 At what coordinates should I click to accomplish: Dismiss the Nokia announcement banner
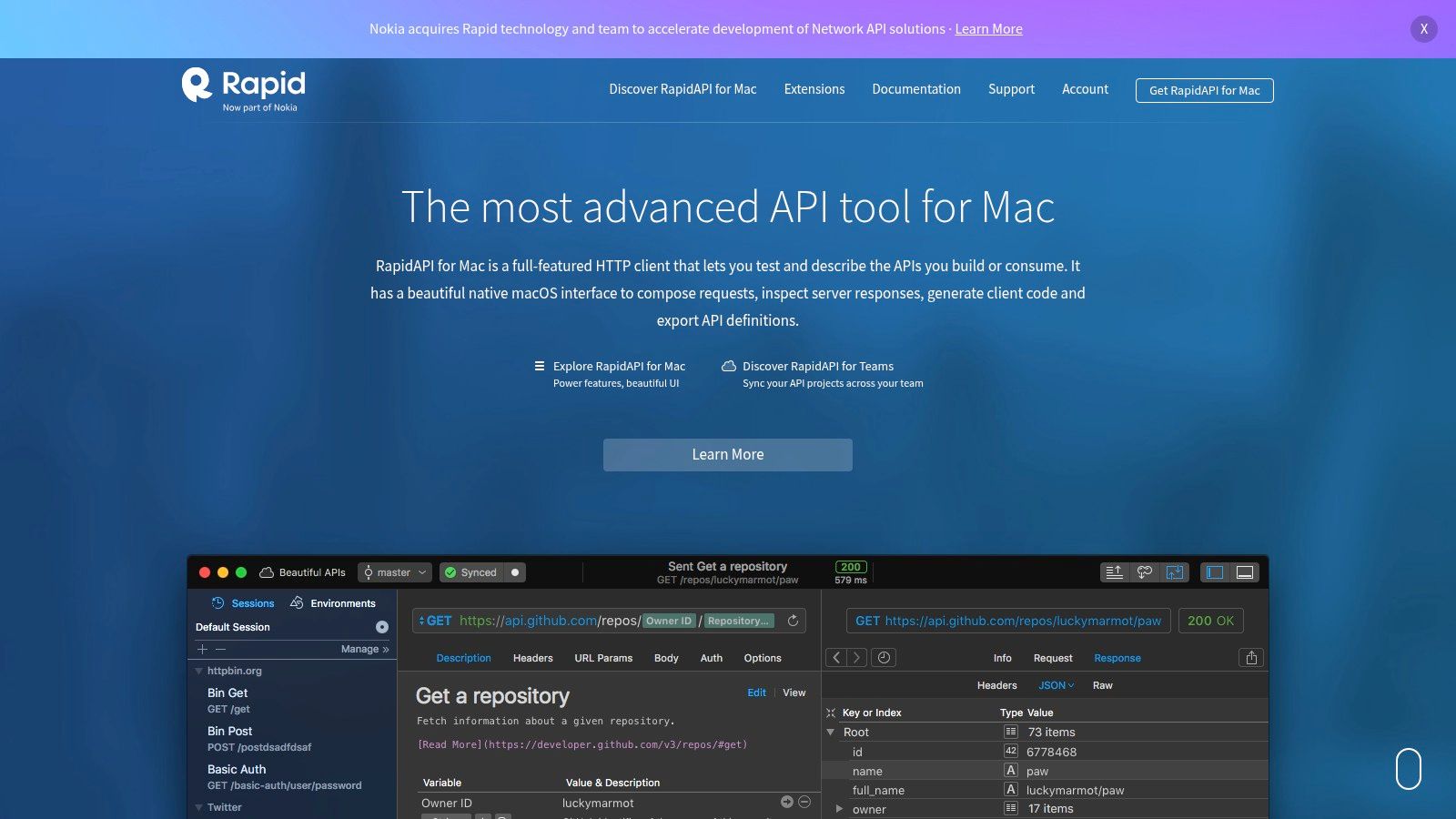(x=1424, y=29)
